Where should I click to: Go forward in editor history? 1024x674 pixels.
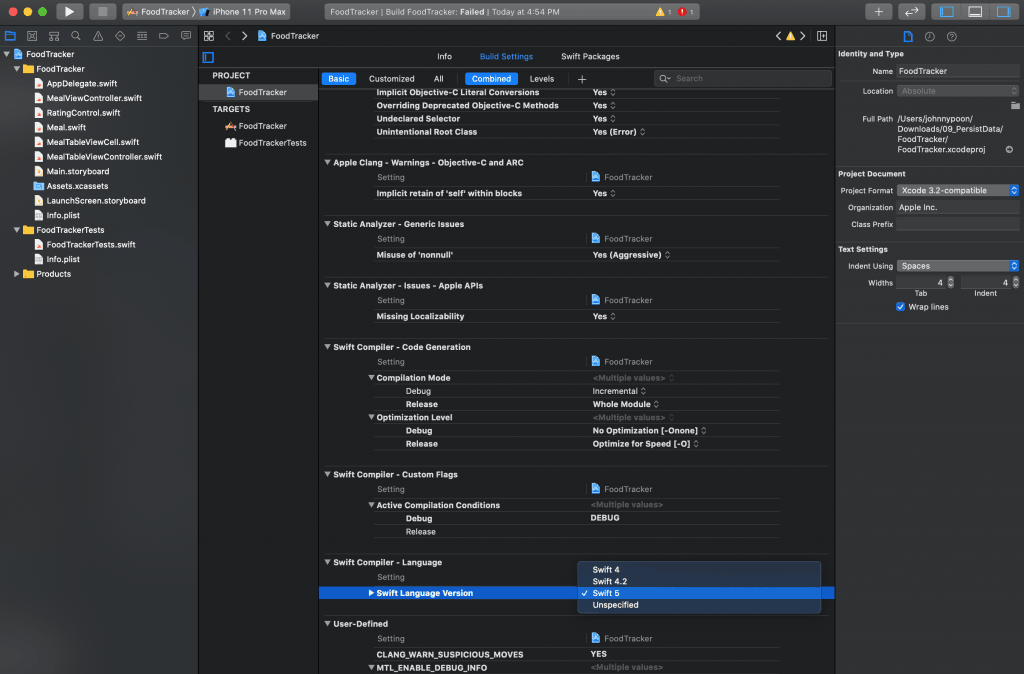[x=244, y=36]
